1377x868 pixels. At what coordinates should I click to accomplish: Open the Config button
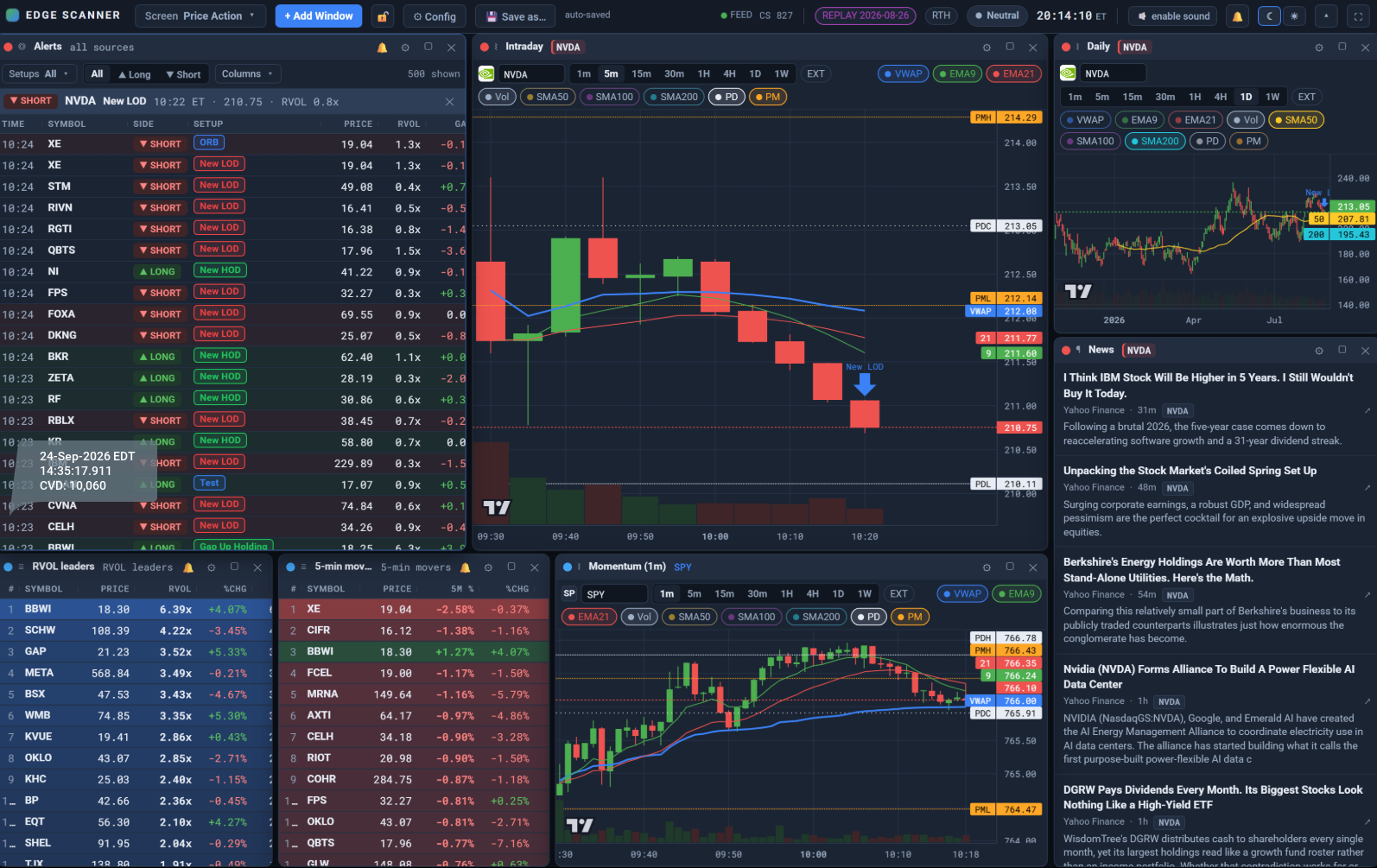click(x=435, y=16)
